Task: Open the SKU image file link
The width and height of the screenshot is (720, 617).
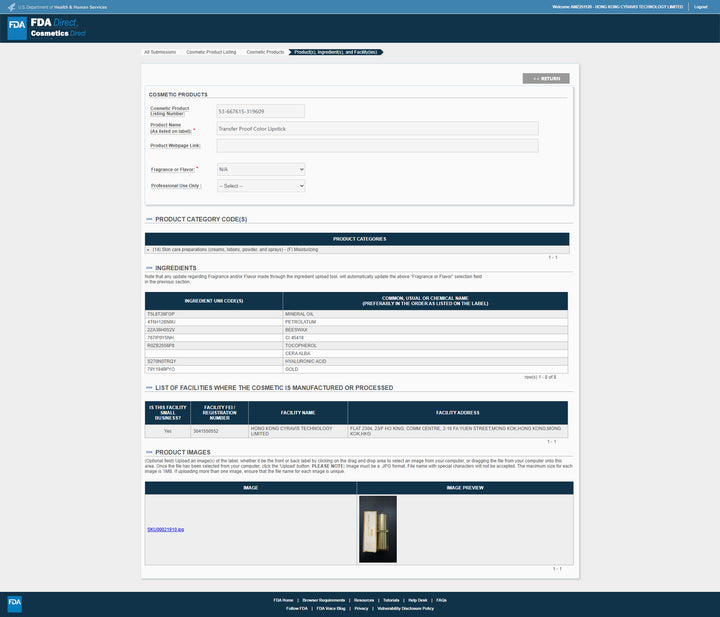Action: tap(166, 530)
